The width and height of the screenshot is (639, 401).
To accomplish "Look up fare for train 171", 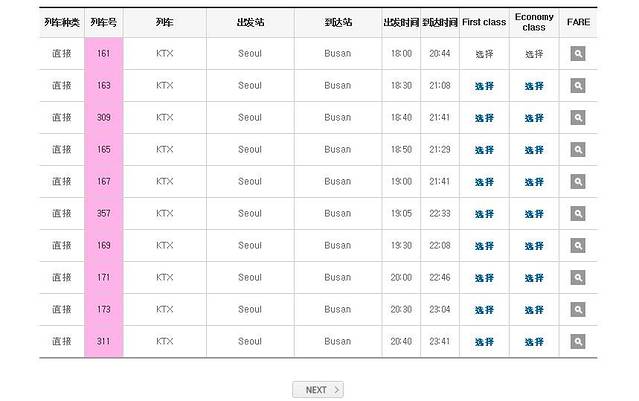I will (577, 278).
